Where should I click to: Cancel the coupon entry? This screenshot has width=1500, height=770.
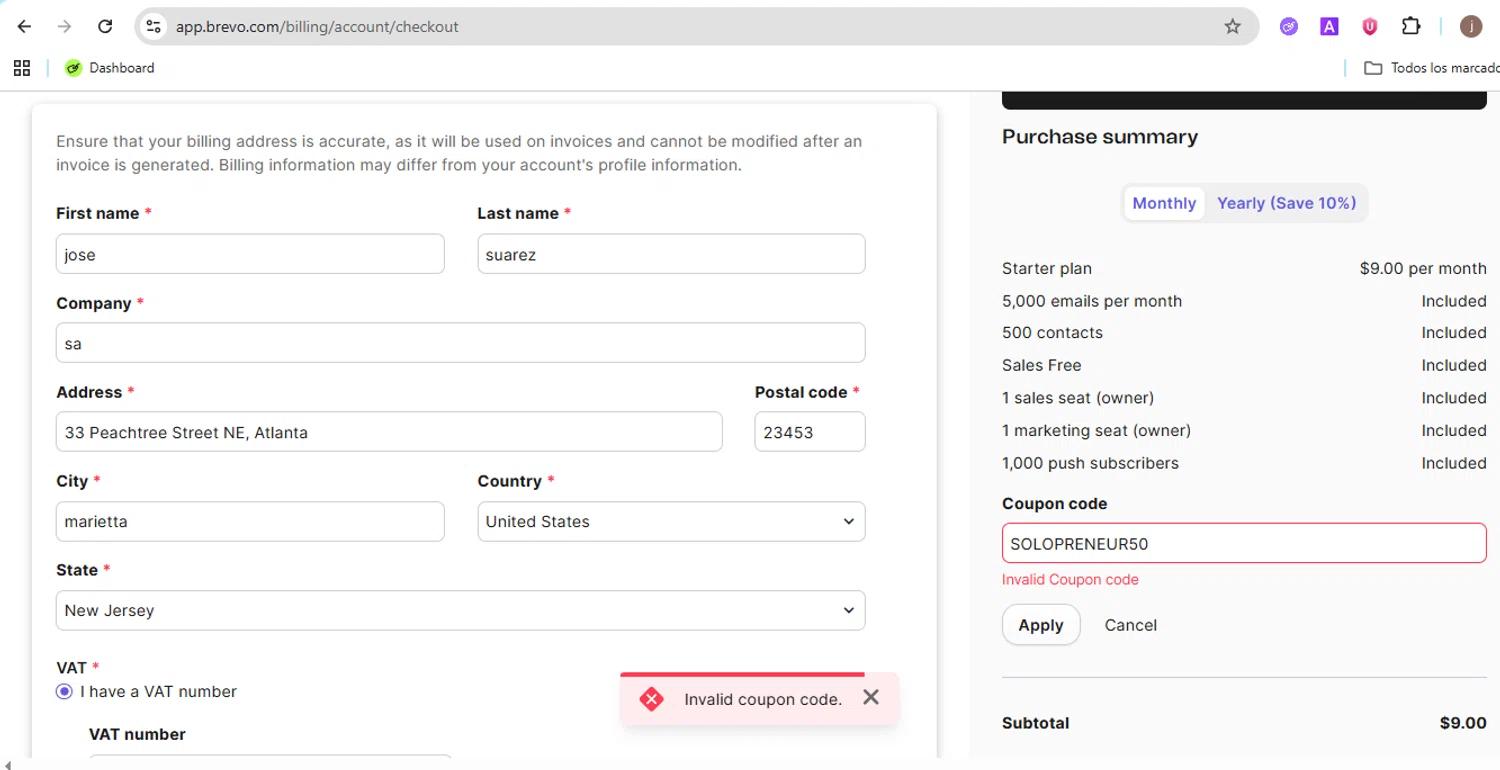point(1130,625)
